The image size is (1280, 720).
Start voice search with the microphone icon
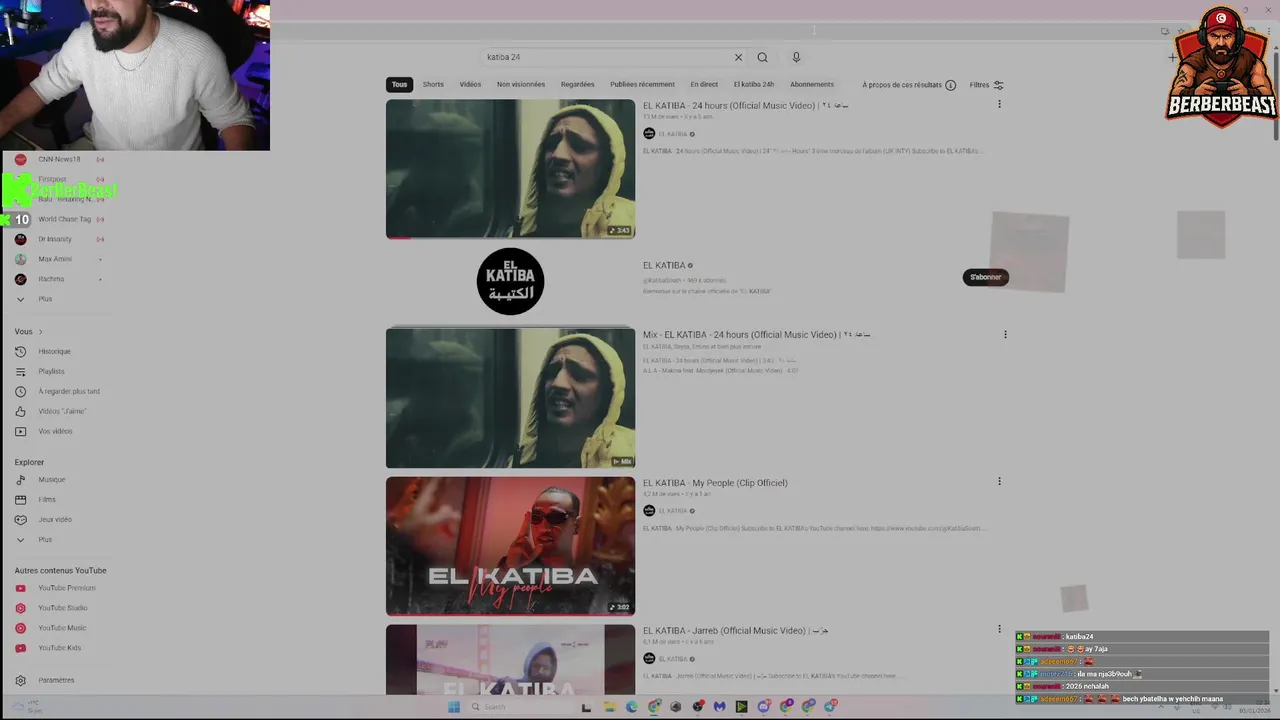796,57
